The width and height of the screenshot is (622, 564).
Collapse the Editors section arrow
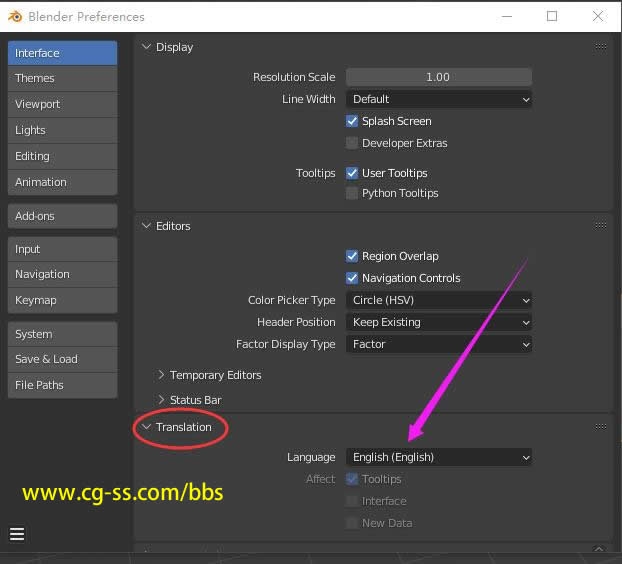coord(146,226)
